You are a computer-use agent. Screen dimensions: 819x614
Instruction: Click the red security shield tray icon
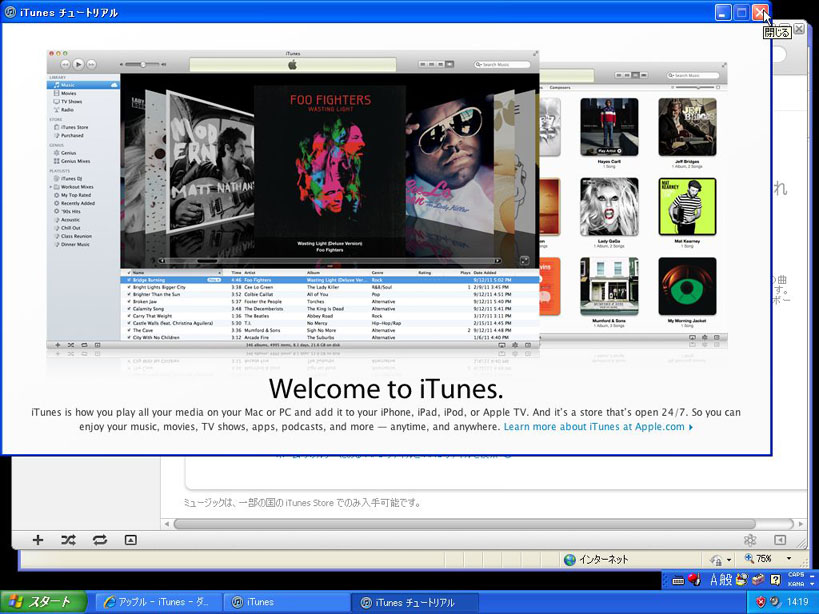pyautogui.click(x=760, y=602)
